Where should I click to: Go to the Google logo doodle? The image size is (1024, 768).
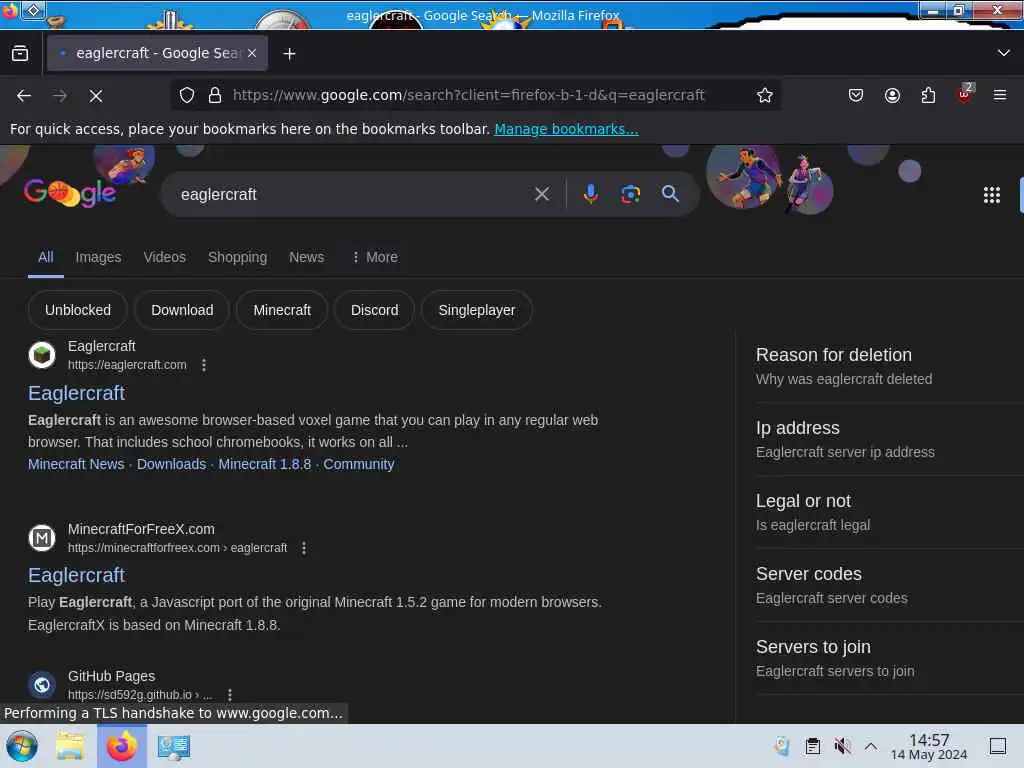70,193
